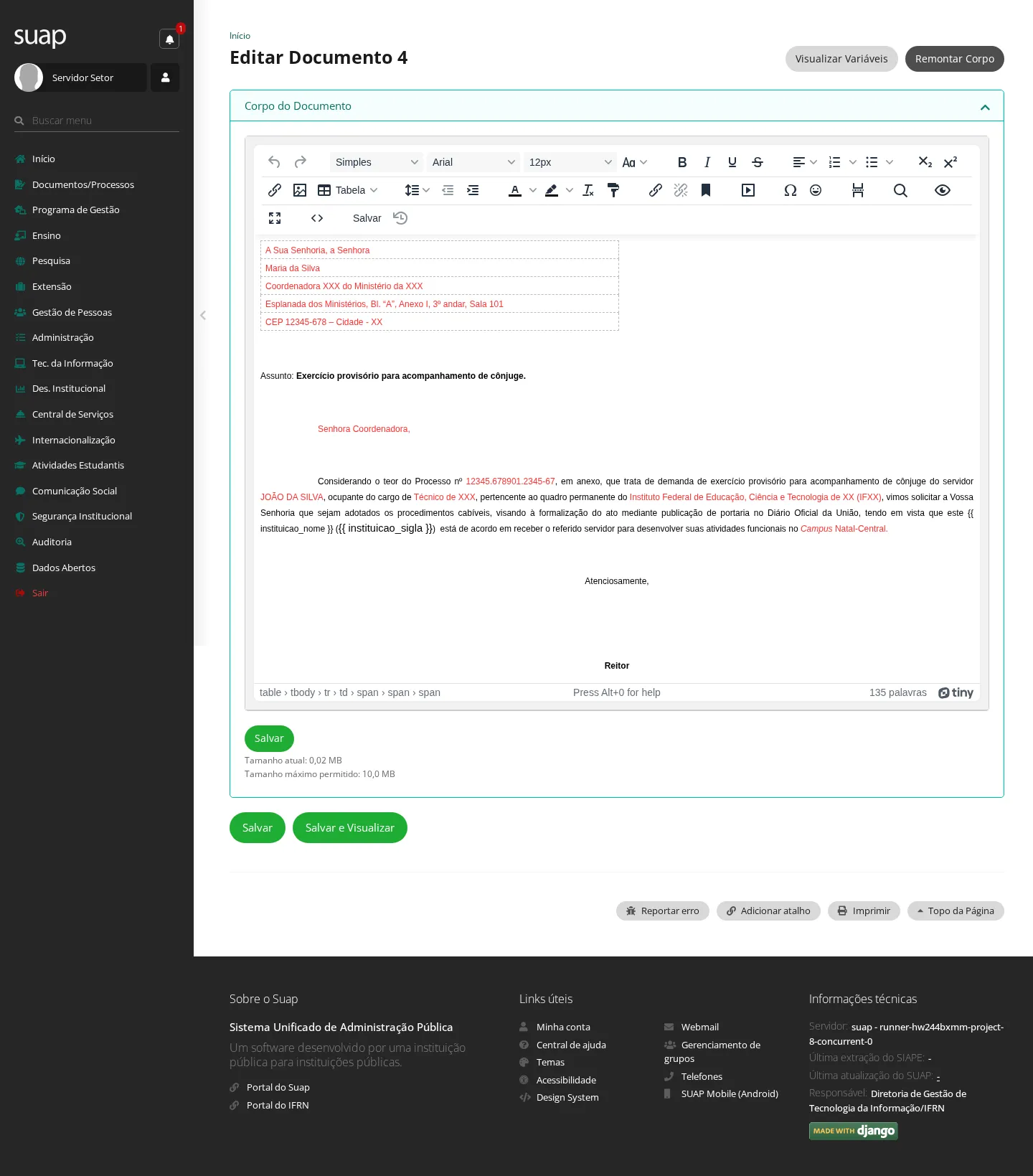1033x1176 pixels.
Task: Open source code view icon
Action: (x=317, y=218)
